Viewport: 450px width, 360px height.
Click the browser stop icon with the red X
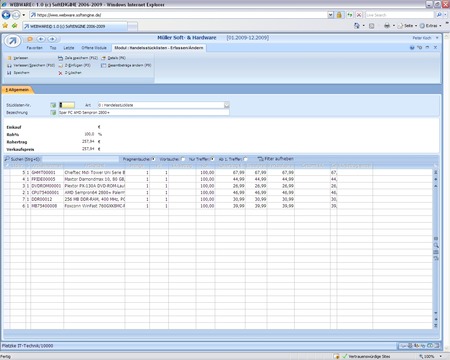coord(359,15)
